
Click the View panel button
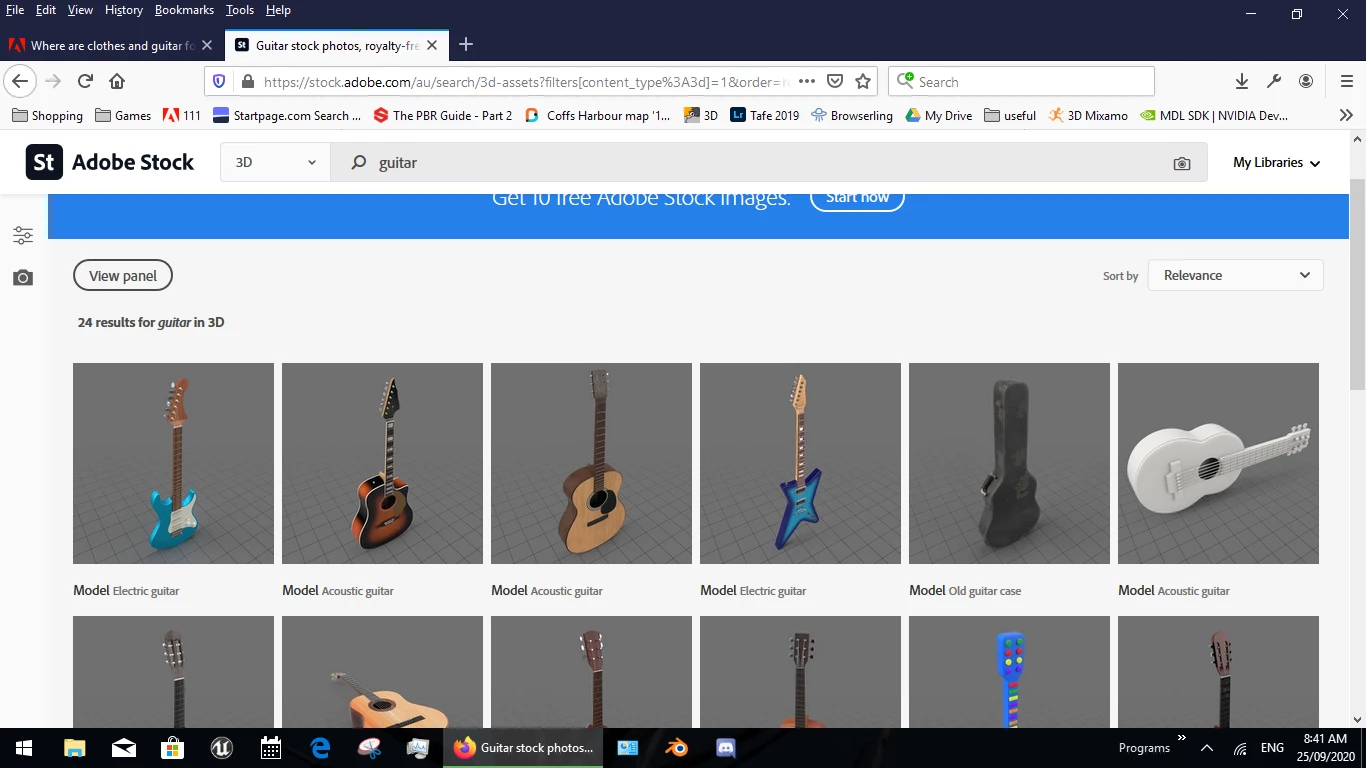pos(123,276)
